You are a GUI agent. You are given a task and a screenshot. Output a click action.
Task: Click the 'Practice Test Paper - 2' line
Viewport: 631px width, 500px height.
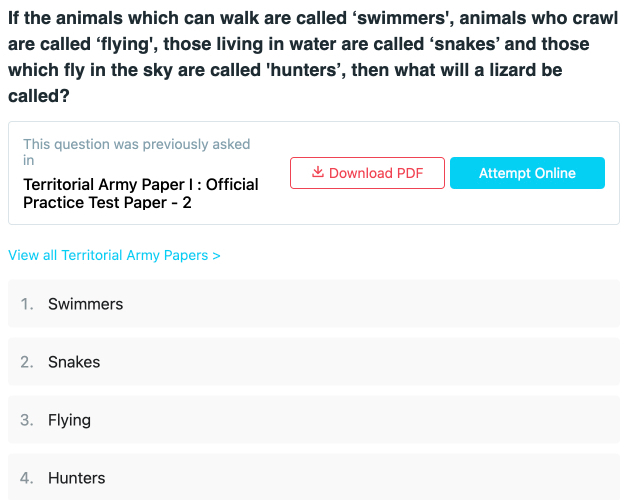click(107, 202)
